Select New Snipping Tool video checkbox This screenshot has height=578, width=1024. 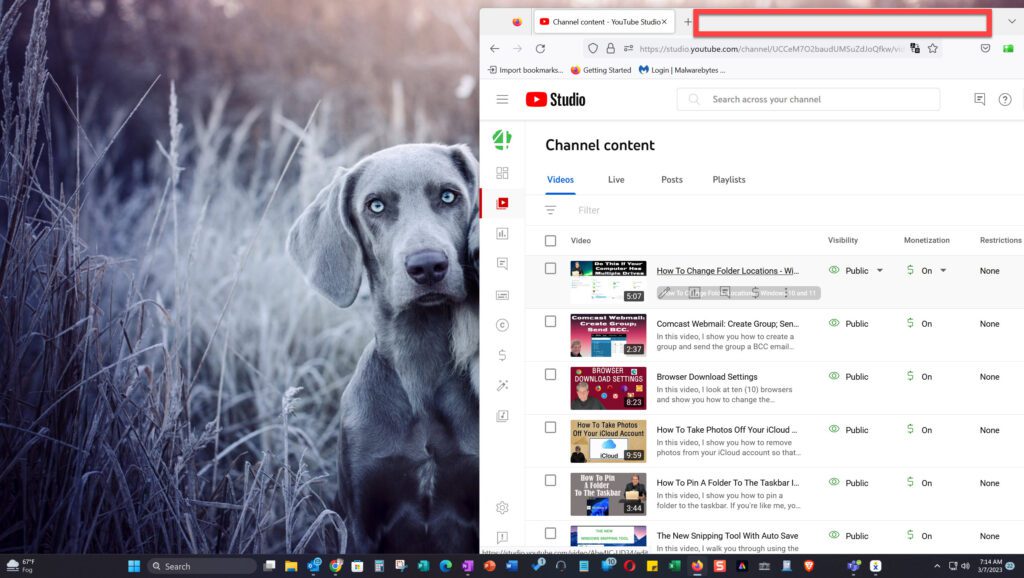[551, 533]
